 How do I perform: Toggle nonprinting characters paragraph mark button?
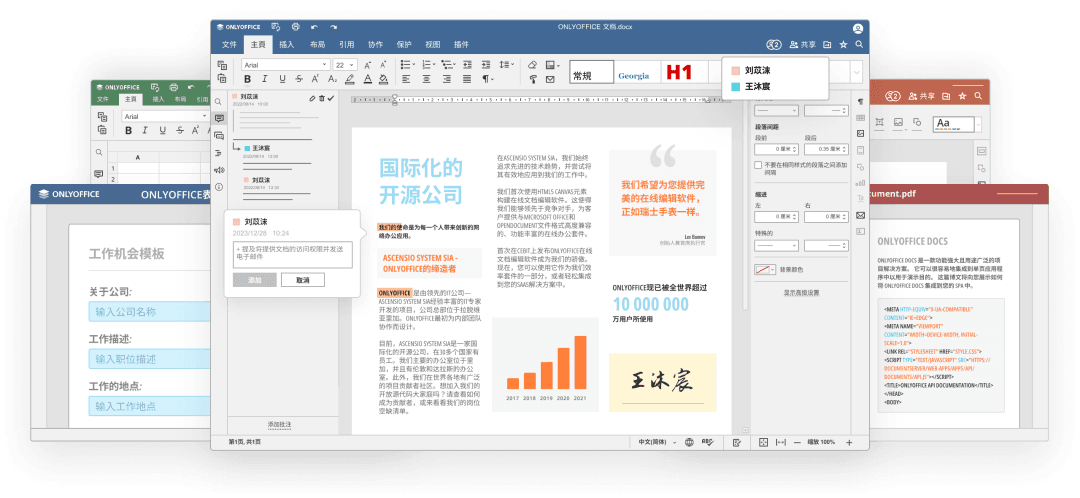pyautogui.click(x=488, y=79)
